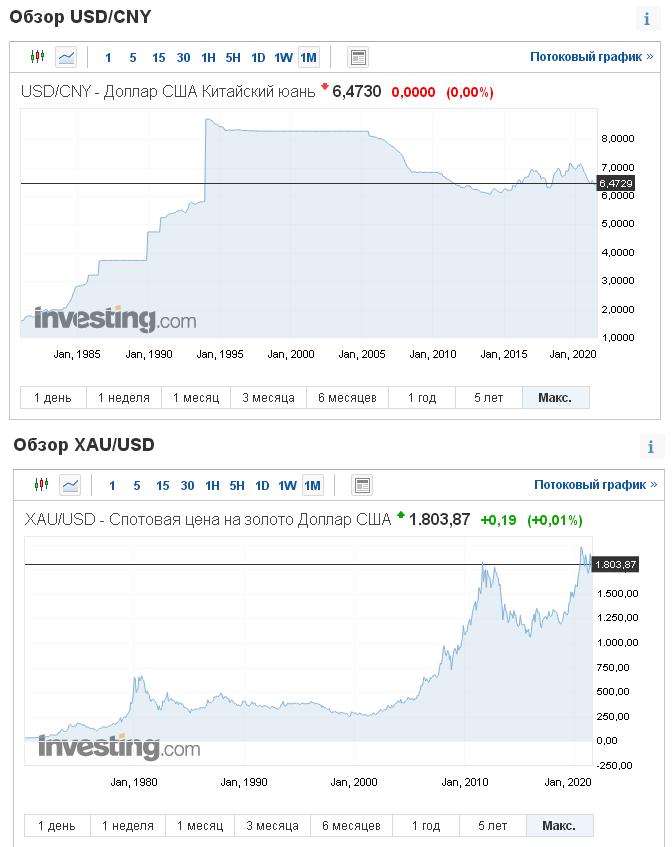This screenshot has width=672, height=847.
Task: Select candlestick chart icon in USD/CNY panel
Action: point(37,57)
